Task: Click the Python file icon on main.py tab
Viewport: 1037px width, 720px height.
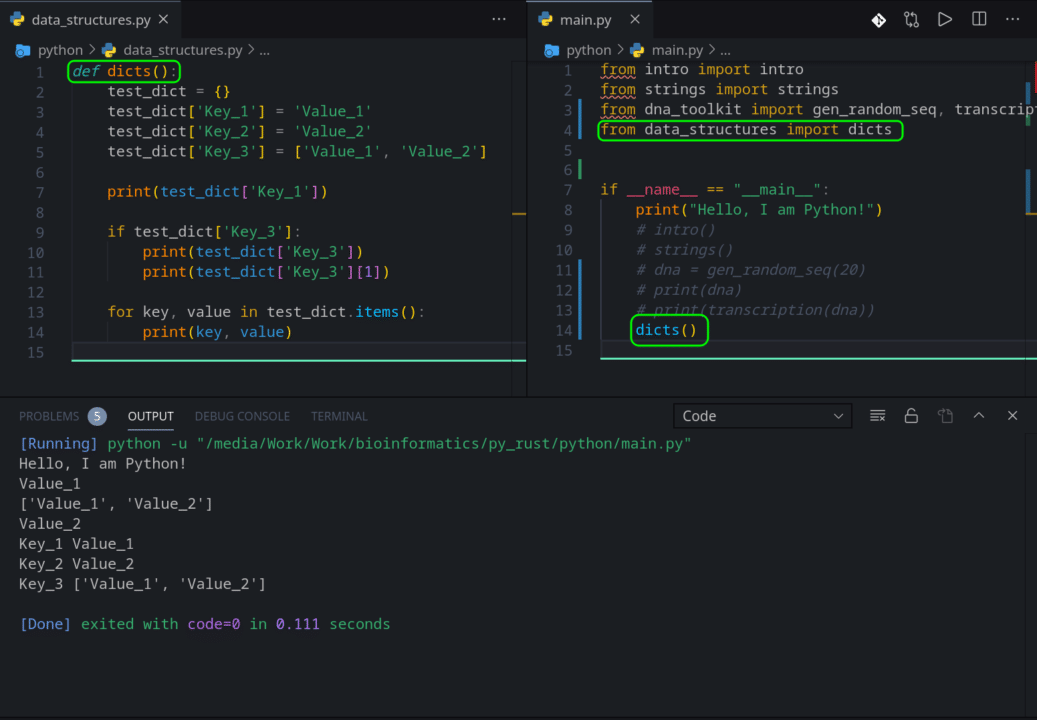Action: [543, 18]
